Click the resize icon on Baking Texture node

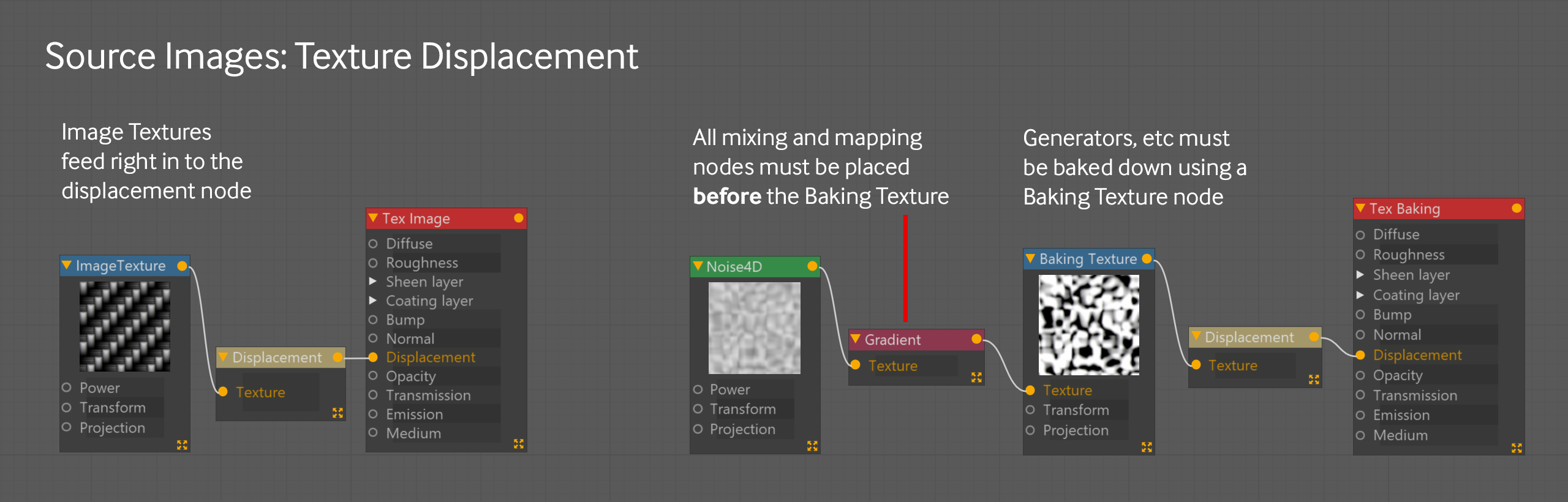tap(1147, 448)
